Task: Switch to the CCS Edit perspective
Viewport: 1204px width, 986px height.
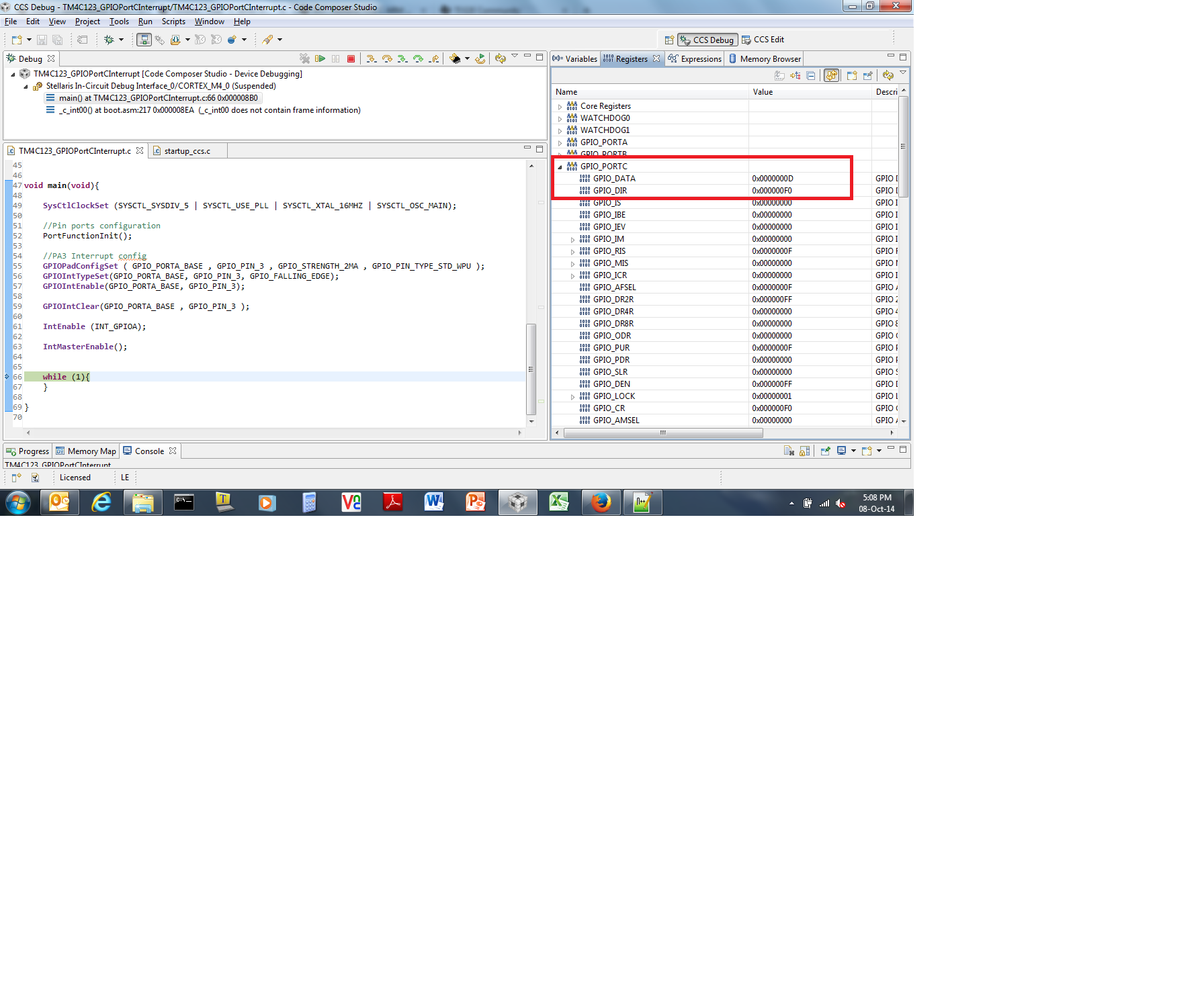Action: pyautogui.click(x=763, y=40)
